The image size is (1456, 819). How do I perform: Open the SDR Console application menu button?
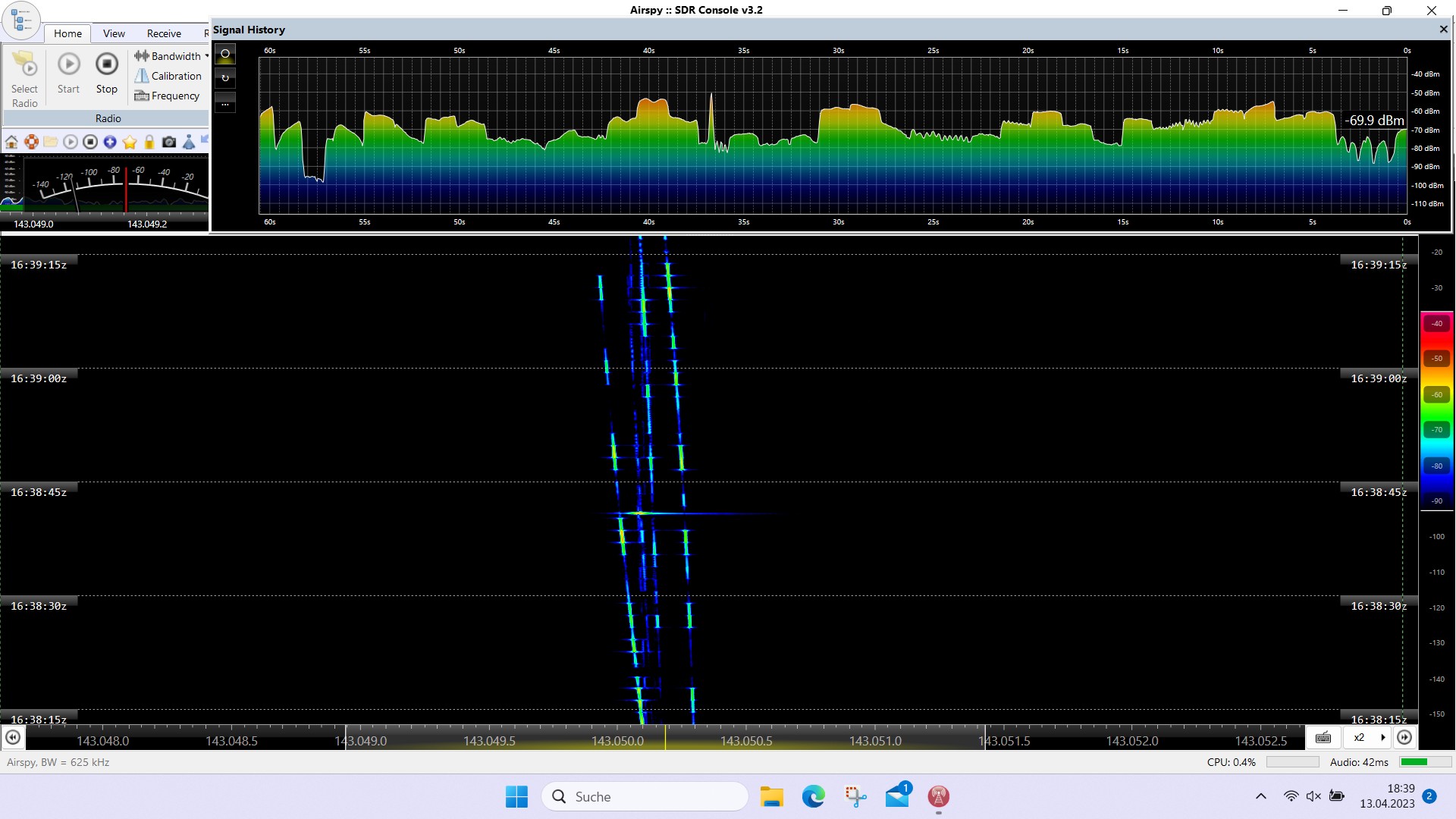coord(20,20)
